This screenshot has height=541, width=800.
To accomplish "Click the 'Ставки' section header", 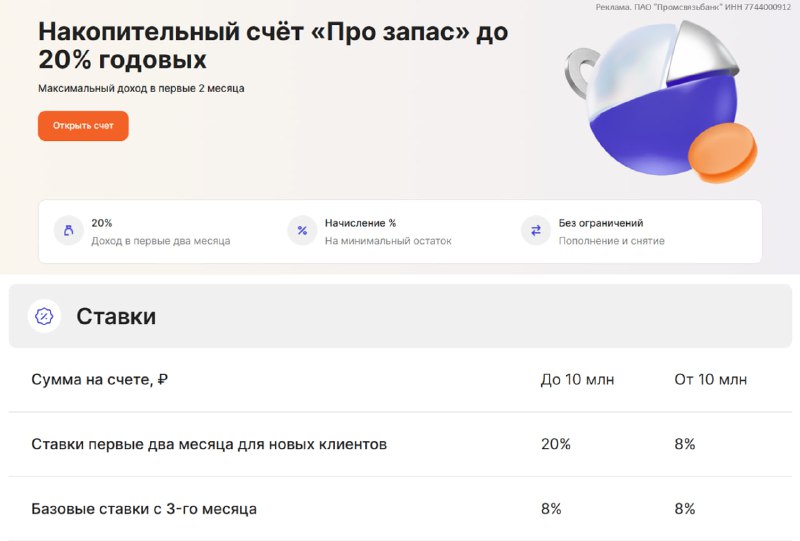I will 401,316.
